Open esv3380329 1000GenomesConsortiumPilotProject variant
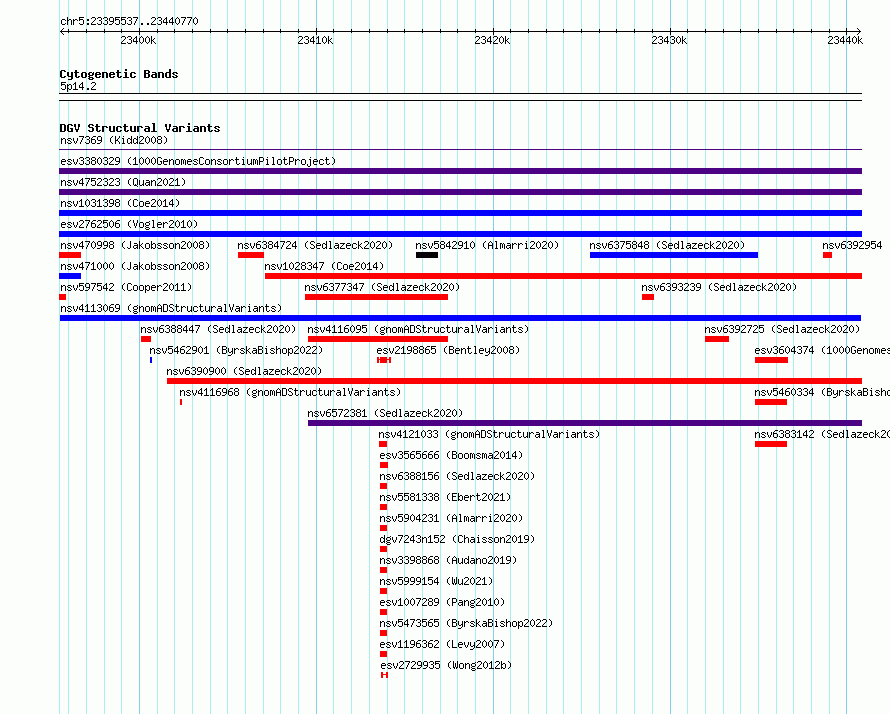The image size is (890, 714). click(x=198, y=161)
